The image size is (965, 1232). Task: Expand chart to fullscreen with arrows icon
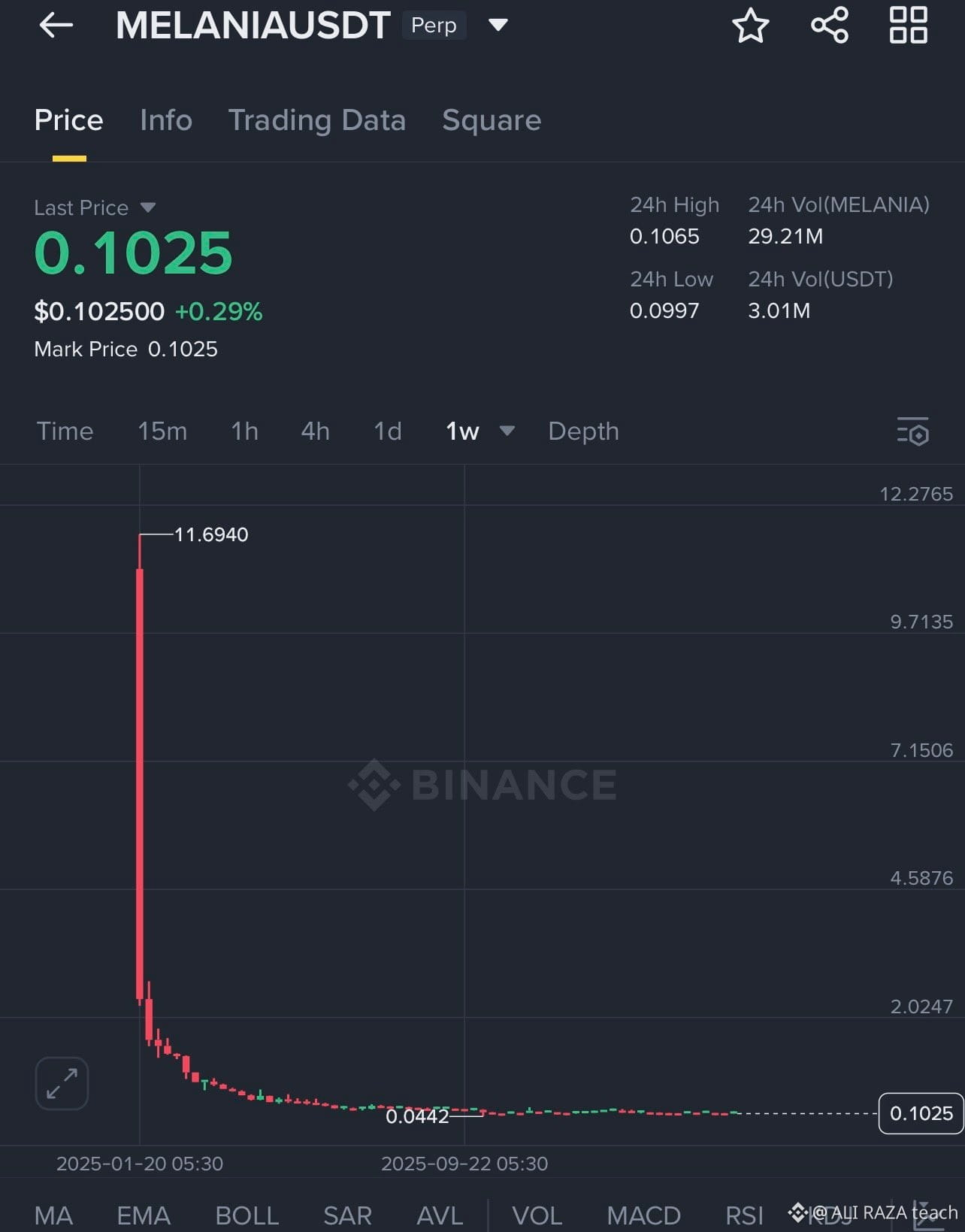pos(62,1083)
